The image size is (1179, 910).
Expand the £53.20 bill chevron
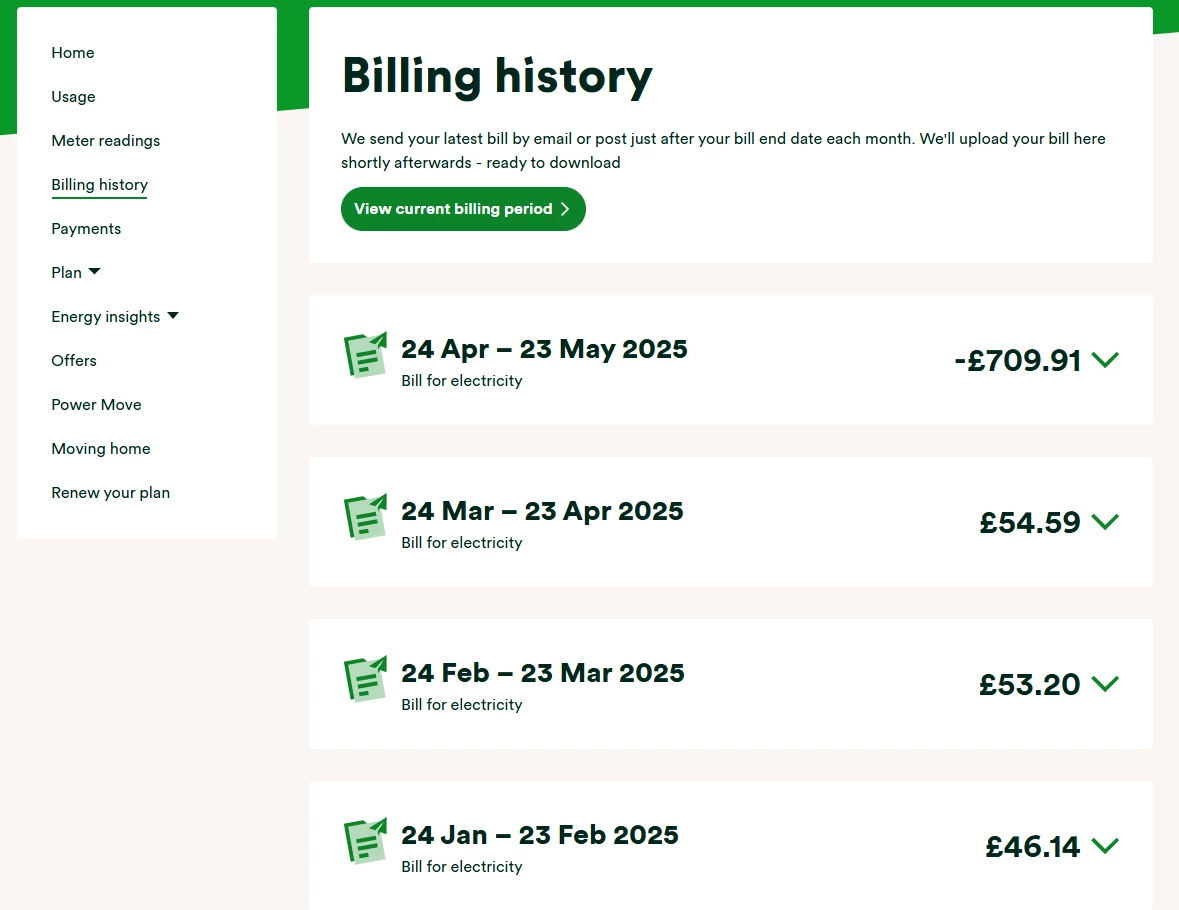pyautogui.click(x=1105, y=684)
